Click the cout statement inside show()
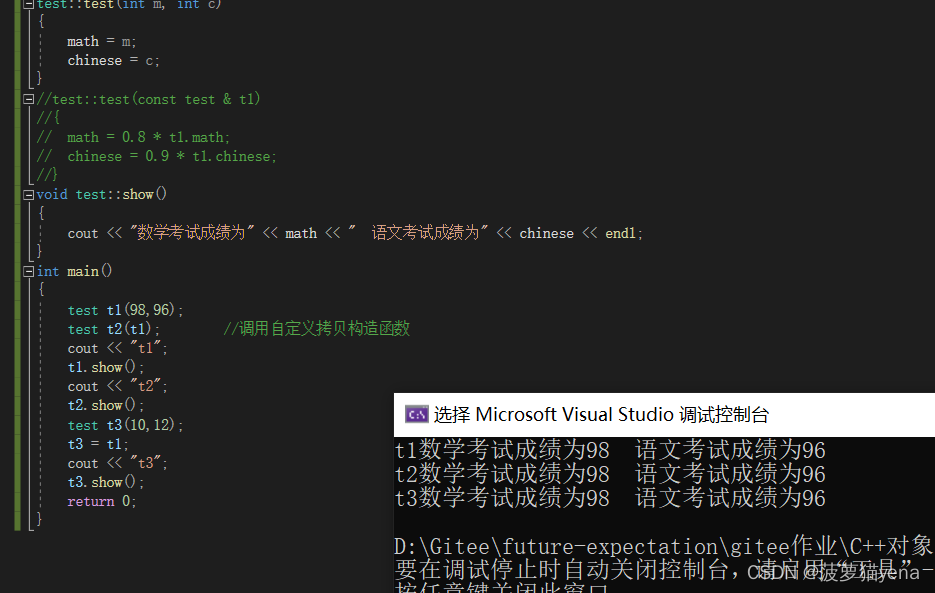 click(x=355, y=233)
